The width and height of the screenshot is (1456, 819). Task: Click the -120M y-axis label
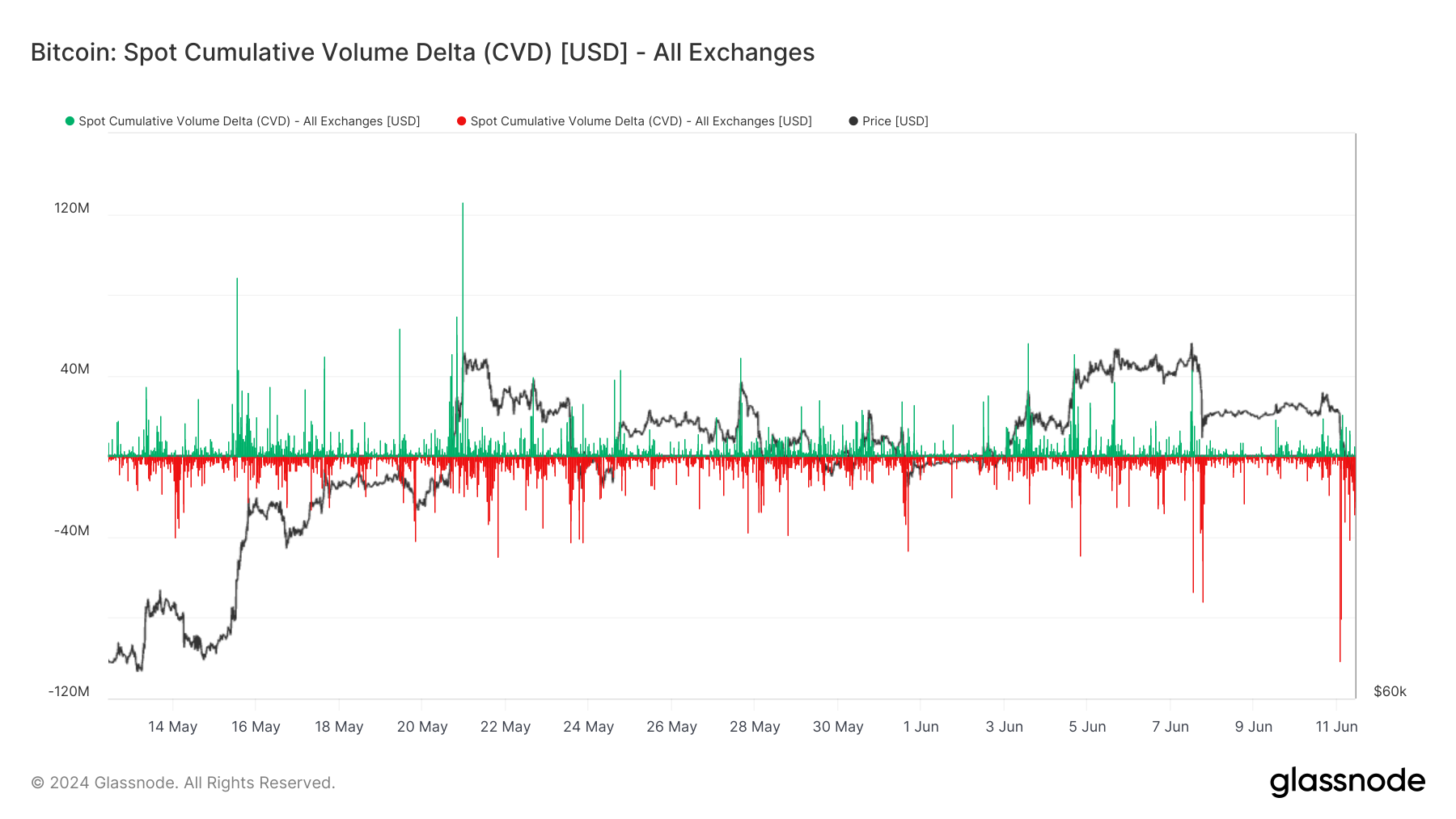click(69, 692)
